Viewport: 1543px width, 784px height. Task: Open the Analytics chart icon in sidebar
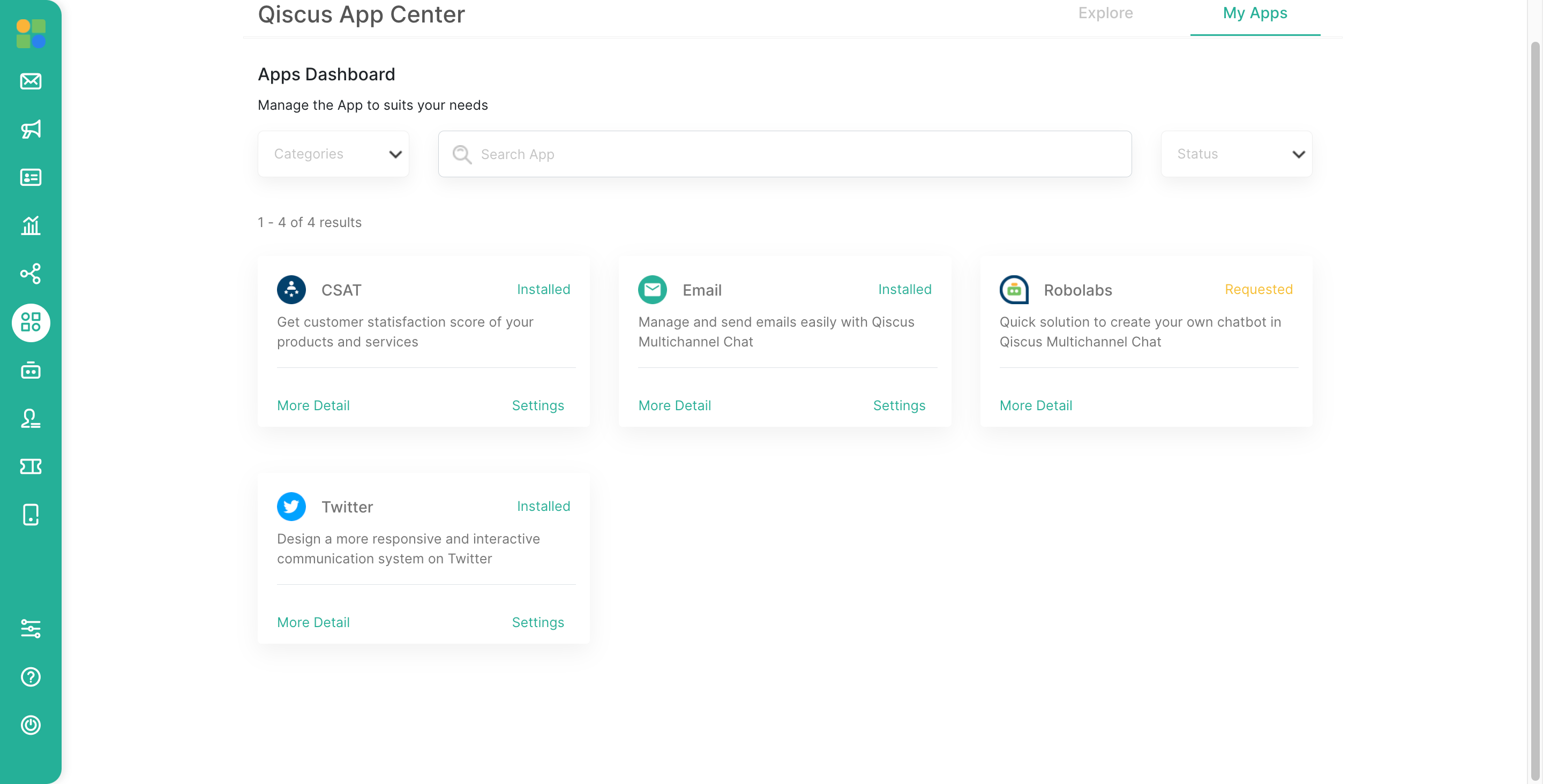click(31, 225)
